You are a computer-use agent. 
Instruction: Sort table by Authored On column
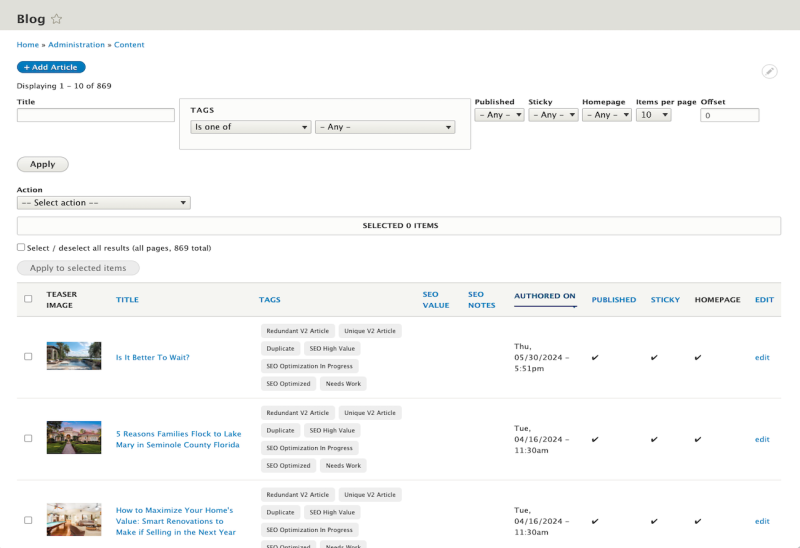coord(545,296)
